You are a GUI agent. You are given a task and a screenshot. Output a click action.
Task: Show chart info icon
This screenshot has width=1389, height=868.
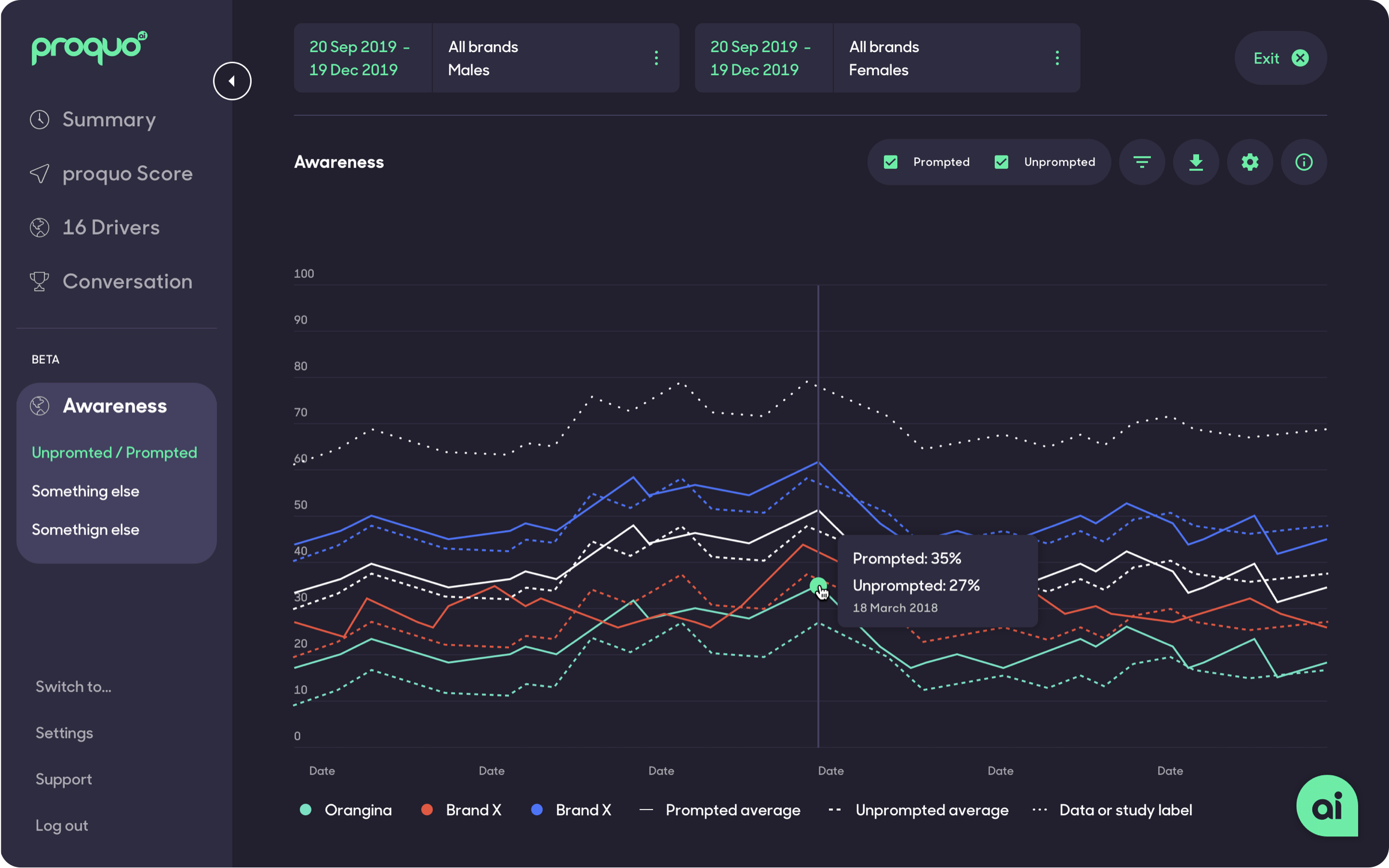[1304, 162]
